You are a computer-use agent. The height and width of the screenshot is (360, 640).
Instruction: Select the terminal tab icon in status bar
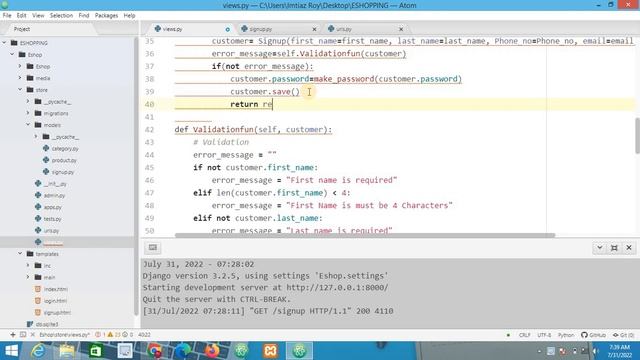23,335
